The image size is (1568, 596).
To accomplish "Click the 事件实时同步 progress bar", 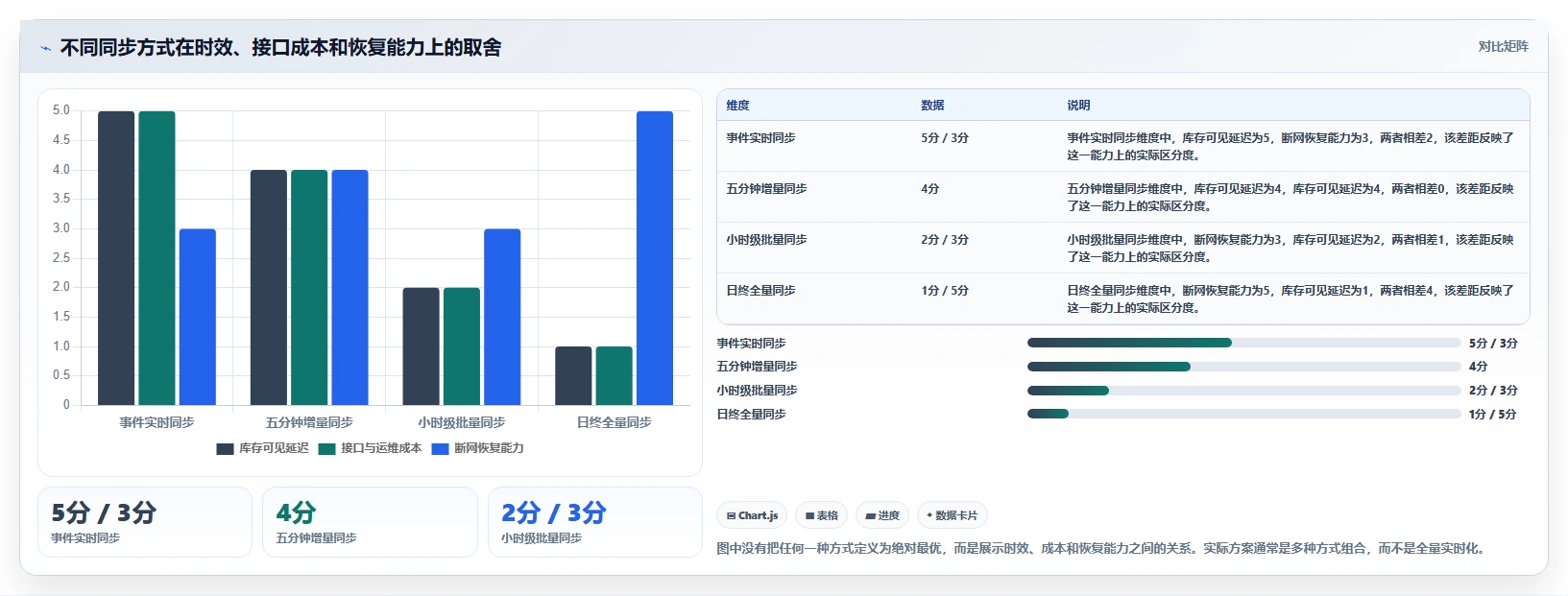I will click(1243, 343).
